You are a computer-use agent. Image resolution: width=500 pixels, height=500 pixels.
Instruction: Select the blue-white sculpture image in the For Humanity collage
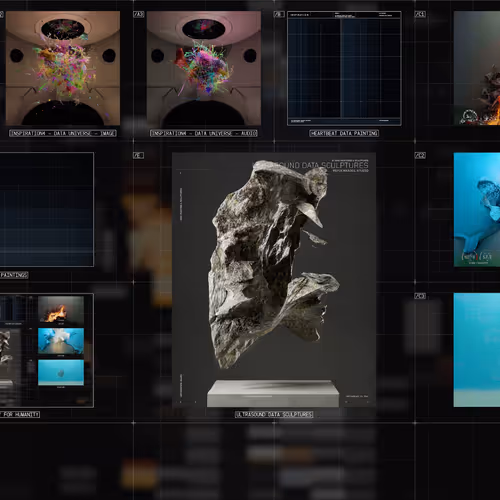(61, 341)
